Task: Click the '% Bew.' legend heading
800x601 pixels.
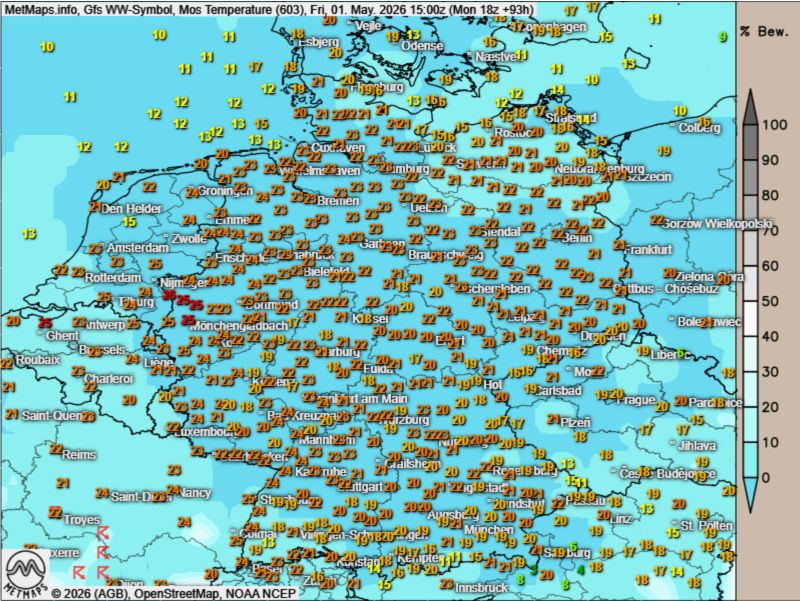Action: coord(766,32)
